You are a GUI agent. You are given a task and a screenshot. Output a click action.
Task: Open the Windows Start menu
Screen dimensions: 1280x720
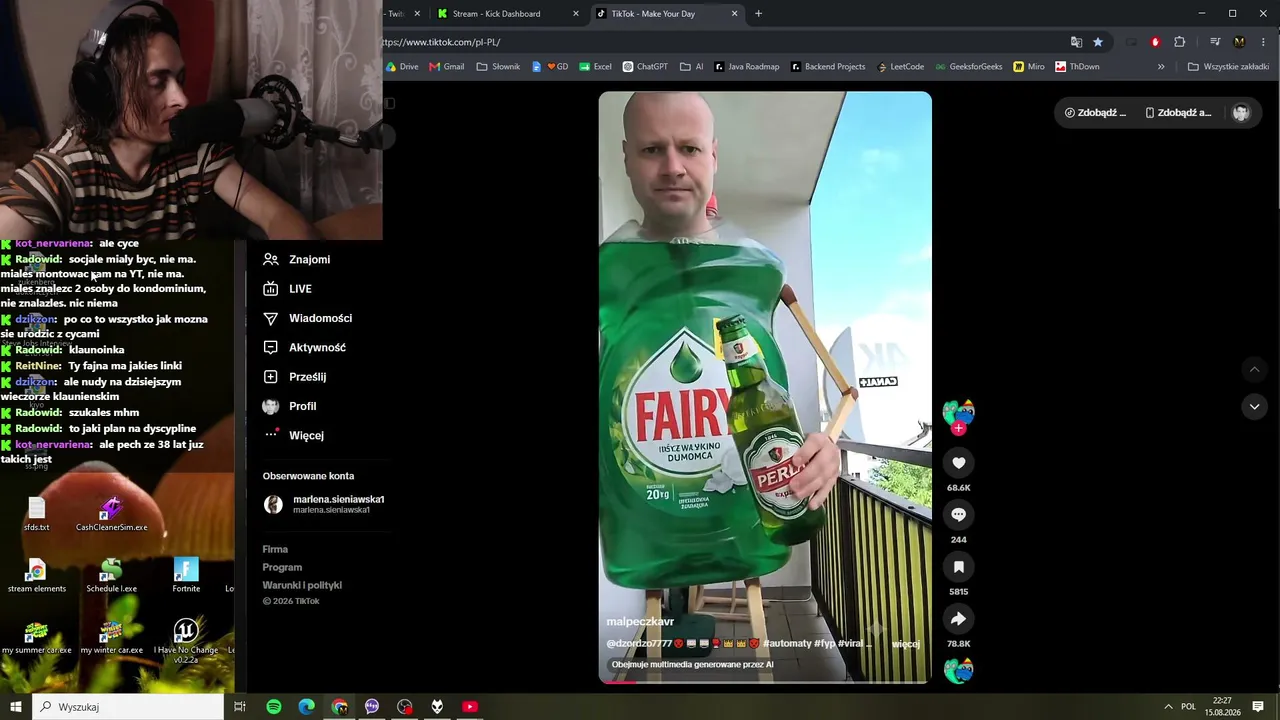(16, 707)
